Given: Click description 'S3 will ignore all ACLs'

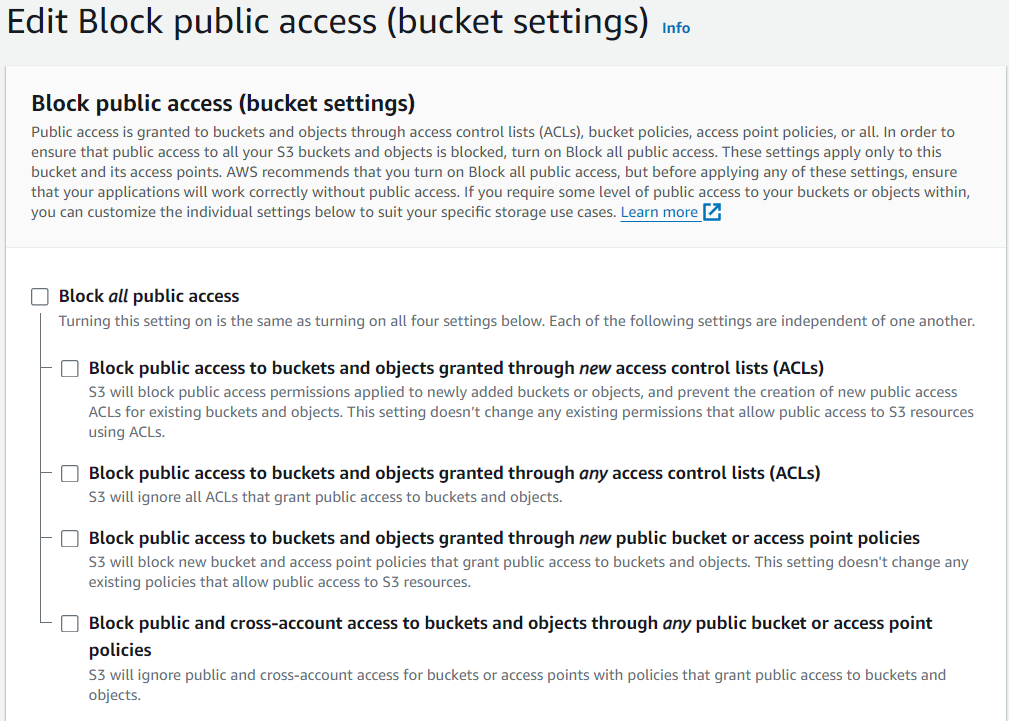Looking at the screenshot, I should pyautogui.click(x=325, y=497).
